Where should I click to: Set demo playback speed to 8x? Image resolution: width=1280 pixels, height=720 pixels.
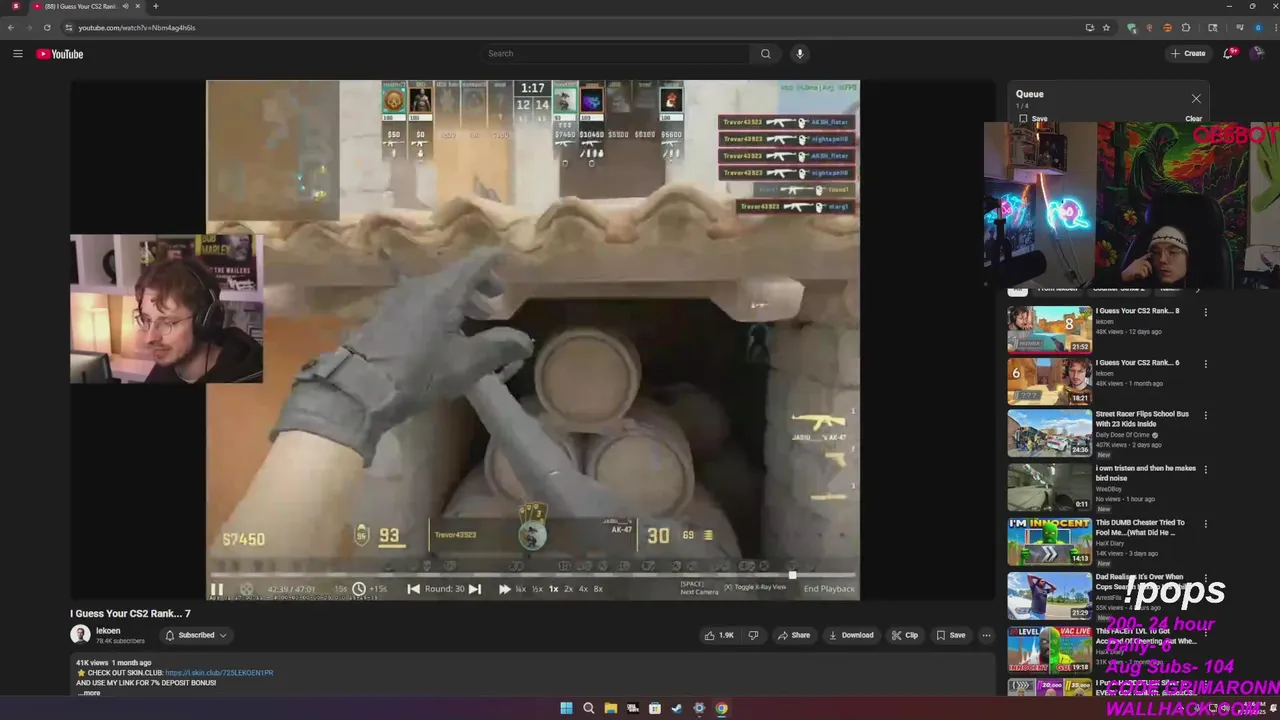coord(598,589)
